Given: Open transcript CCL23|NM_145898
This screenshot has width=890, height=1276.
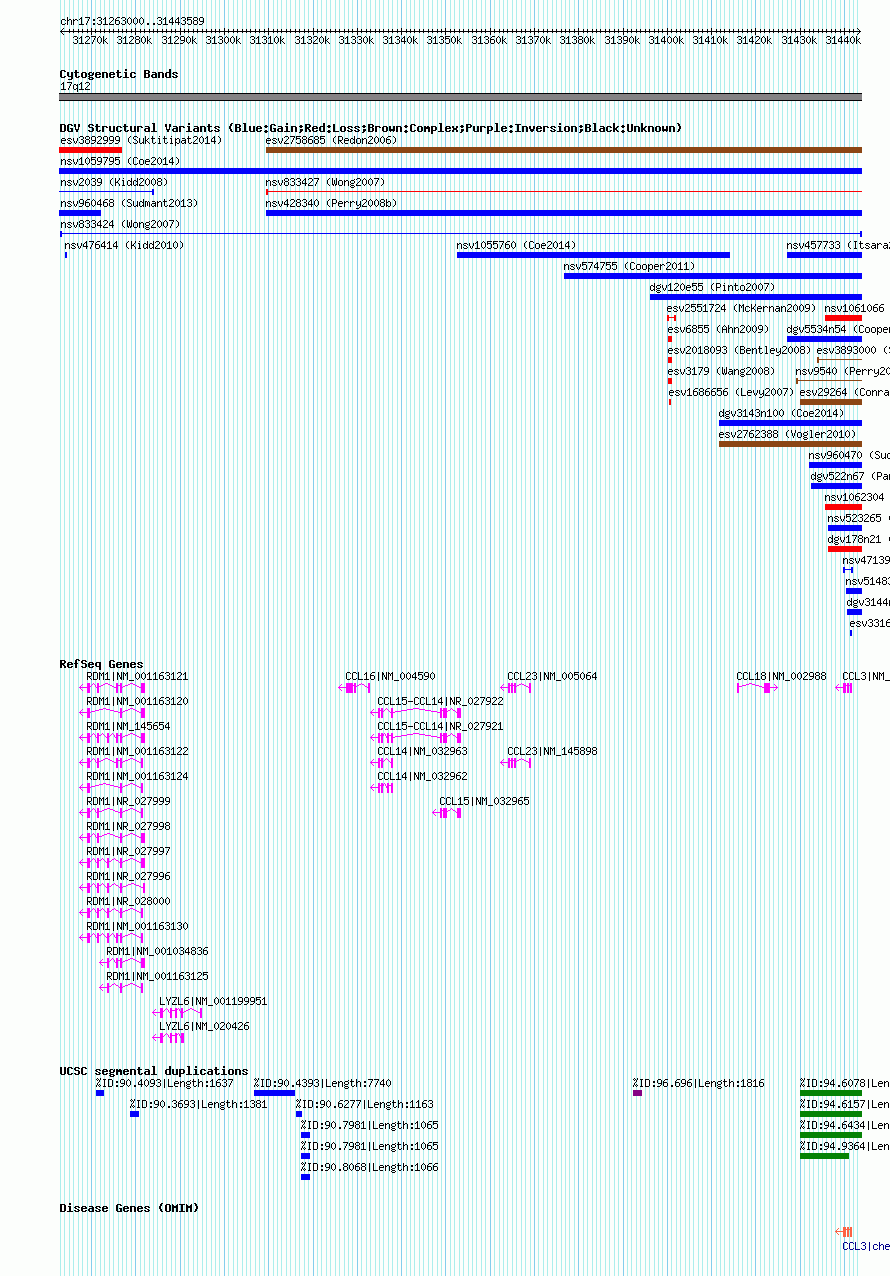Looking at the screenshot, I should click(552, 751).
